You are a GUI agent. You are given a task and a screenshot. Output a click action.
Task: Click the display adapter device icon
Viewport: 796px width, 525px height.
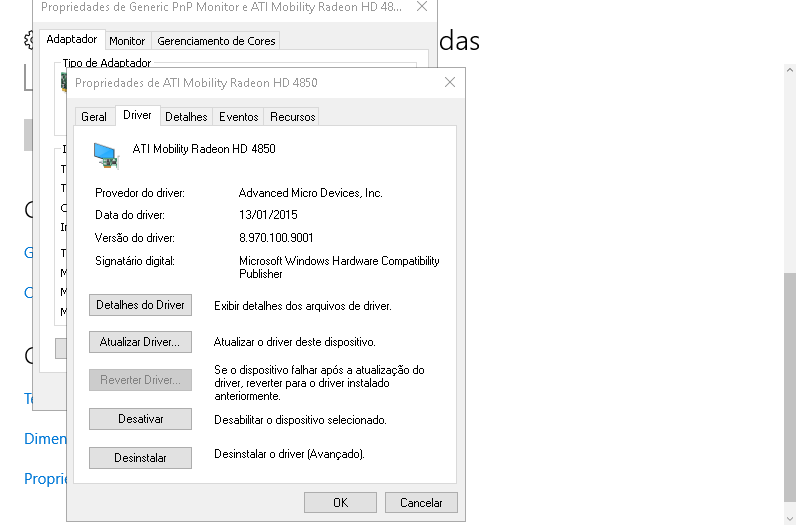[x=106, y=155]
